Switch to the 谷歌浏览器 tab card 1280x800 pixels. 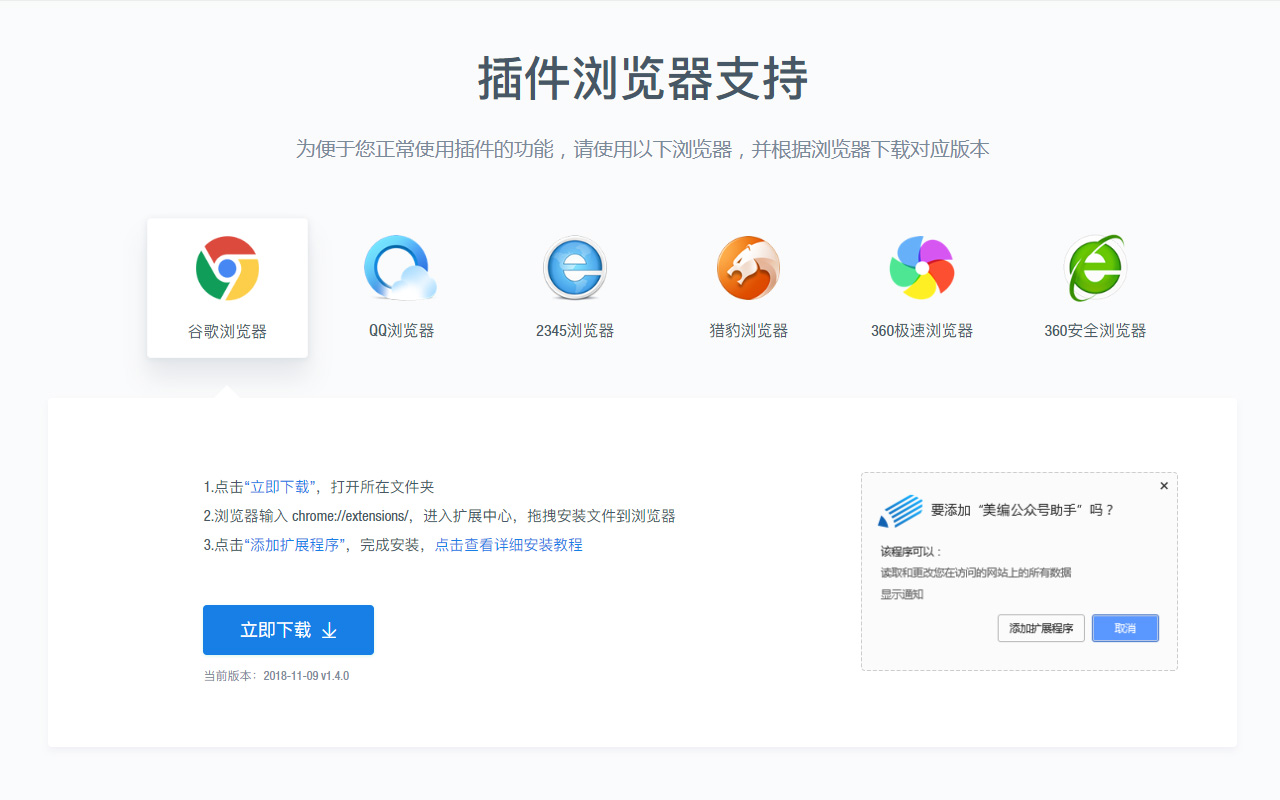pos(227,288)
